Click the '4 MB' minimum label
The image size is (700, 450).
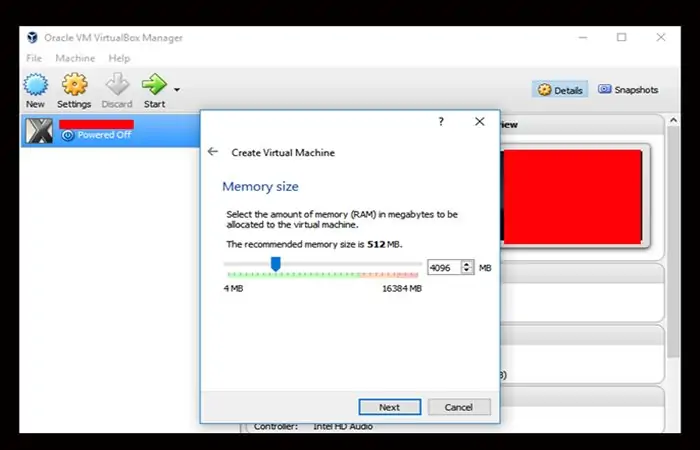(x=233, y=288)
